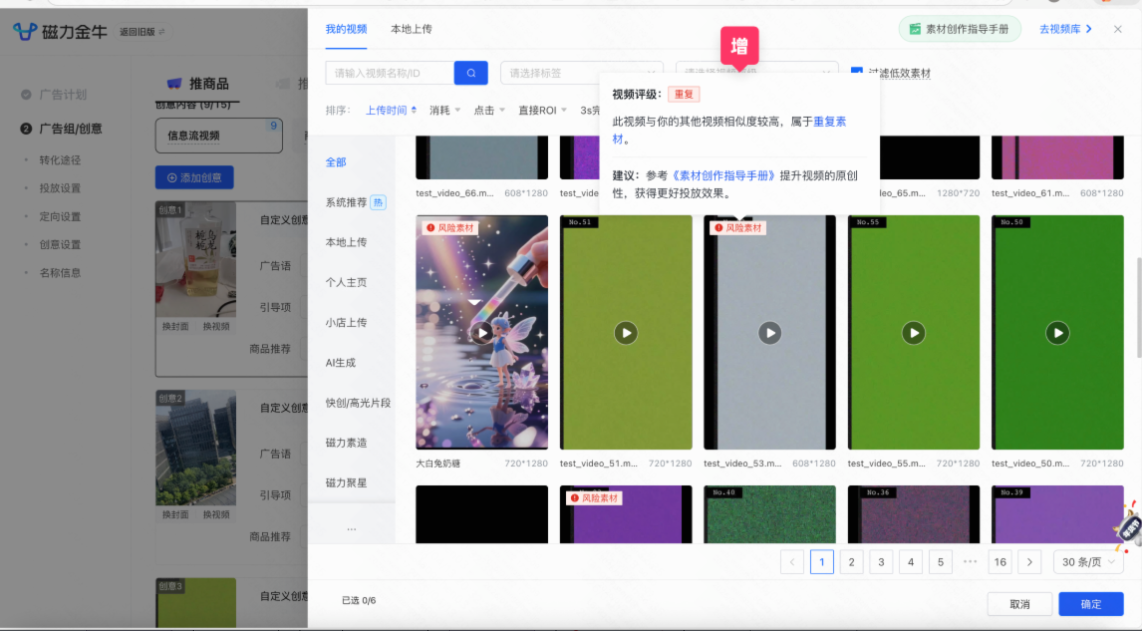Select 信息流视频 tab in background page
The width and height of the screenshot is (1142, 631).
point(218,136)
